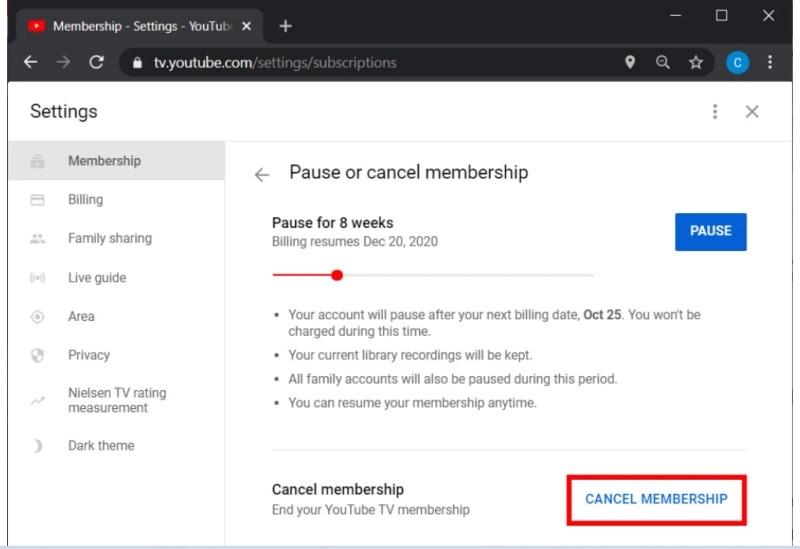Open Nielsen TV rating measurement
800x549 pixels.
click(117, 401)
